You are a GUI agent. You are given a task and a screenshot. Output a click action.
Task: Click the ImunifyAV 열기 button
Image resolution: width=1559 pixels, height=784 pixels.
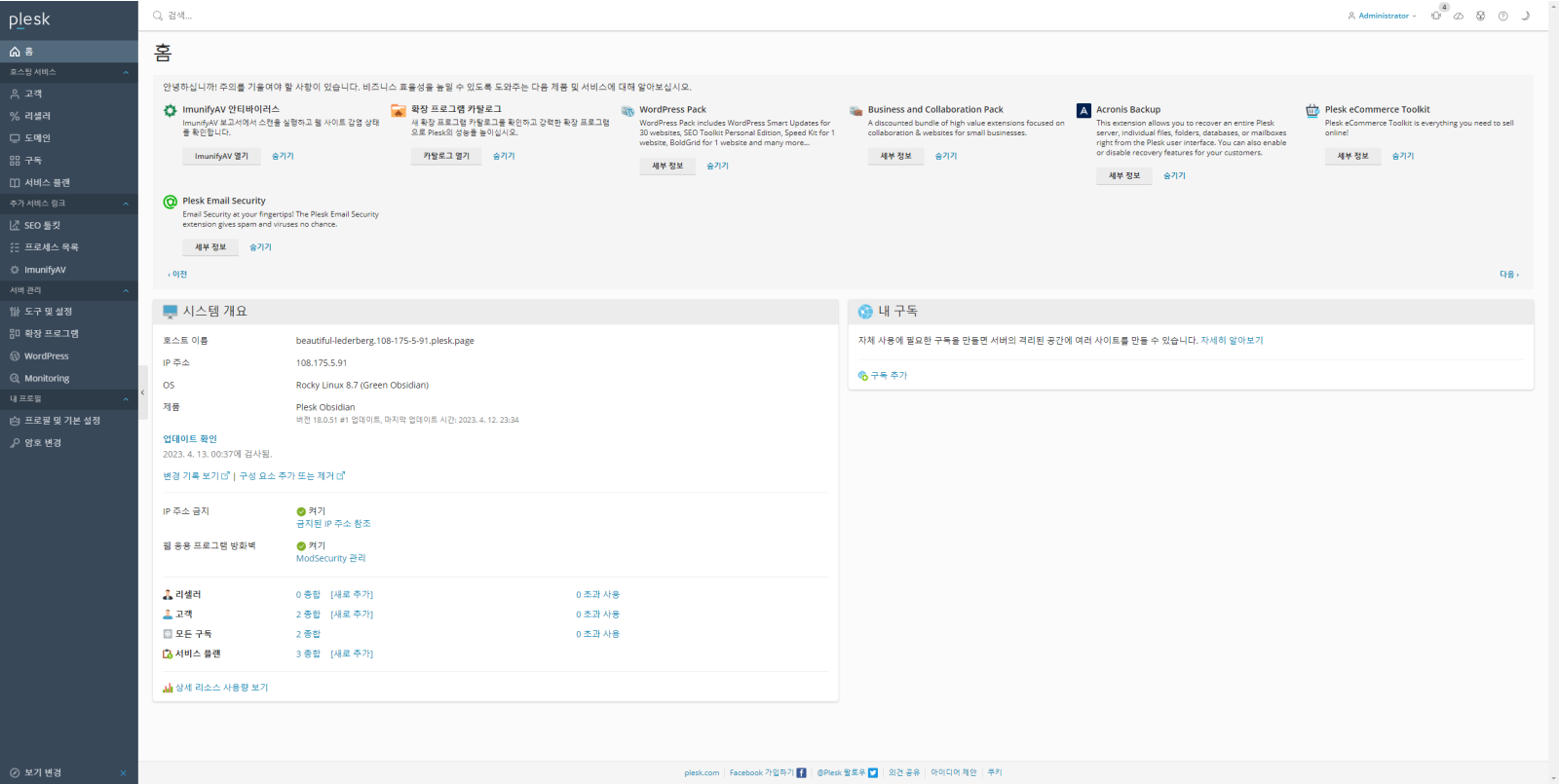pyautogui.click(x=221, y=156)
